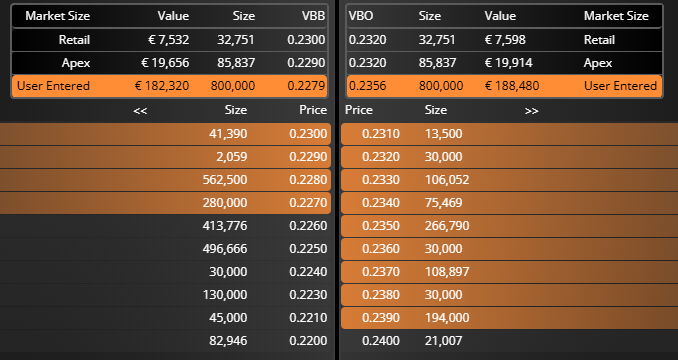Click the Retail bid market size row
This screenshot has width=678, height=360.
click(170, 40)
